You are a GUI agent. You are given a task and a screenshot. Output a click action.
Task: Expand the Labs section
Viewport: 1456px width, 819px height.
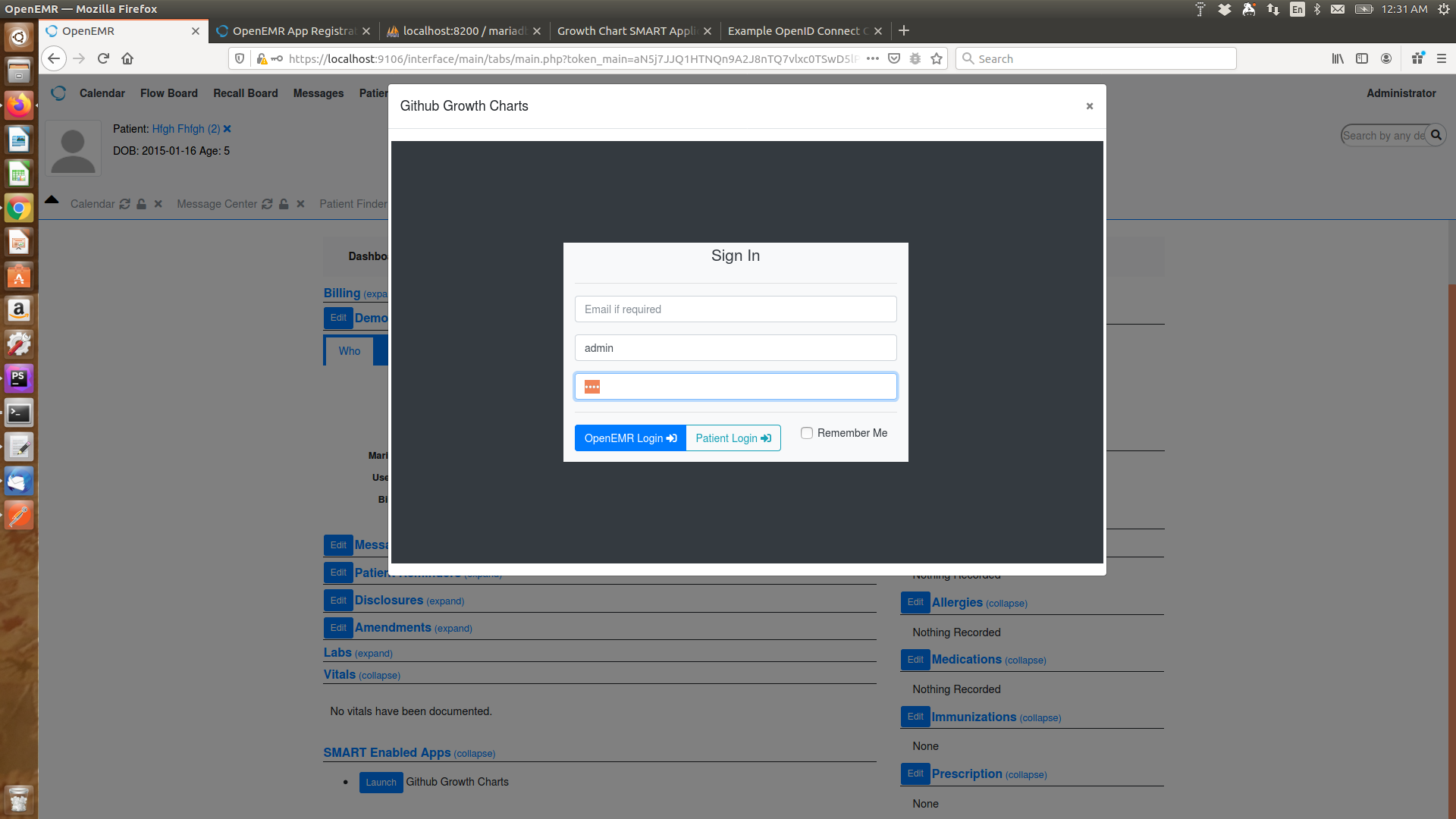coord(375,653)
